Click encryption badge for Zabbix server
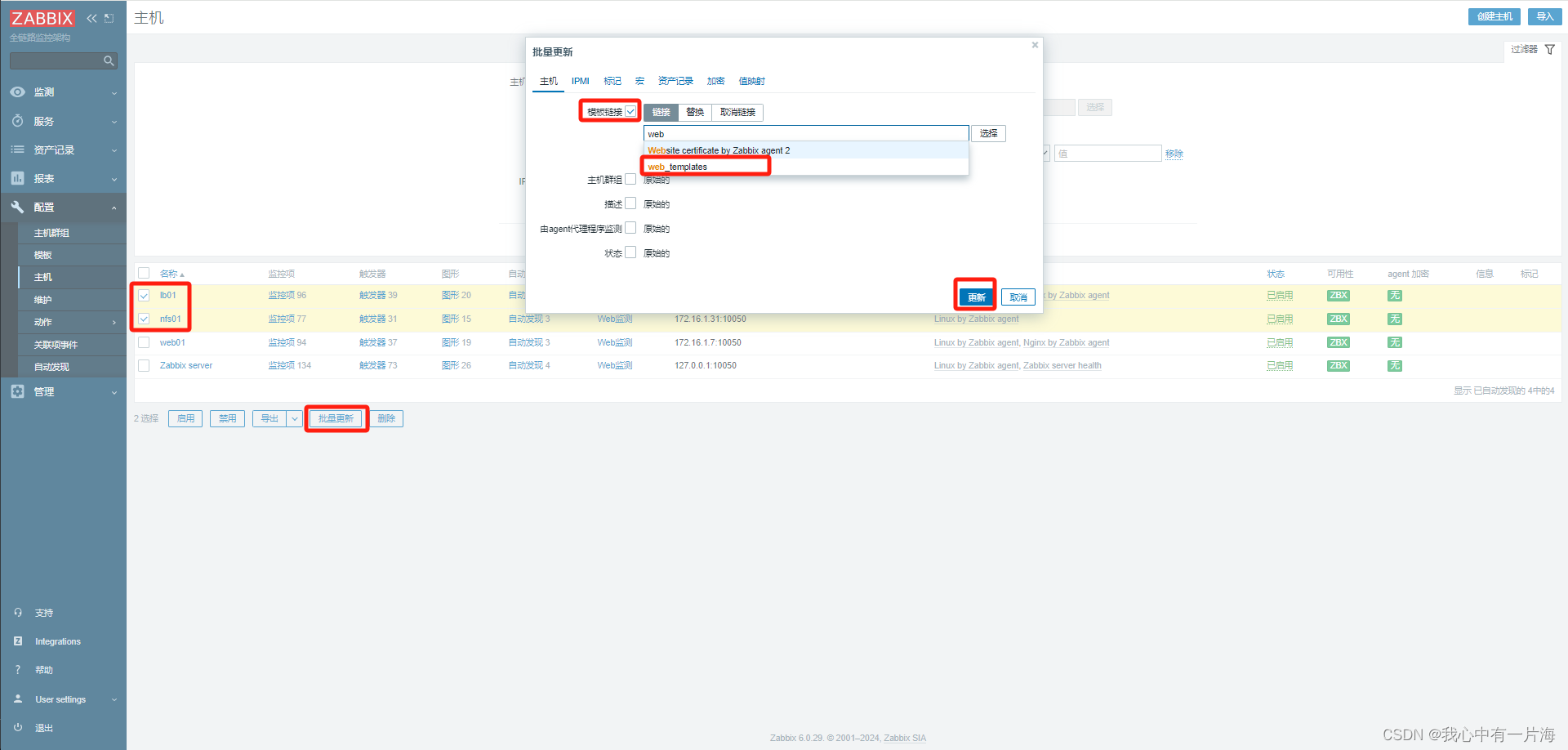The height and width of the screenshot is (750, 1568). click(1395, 365)
